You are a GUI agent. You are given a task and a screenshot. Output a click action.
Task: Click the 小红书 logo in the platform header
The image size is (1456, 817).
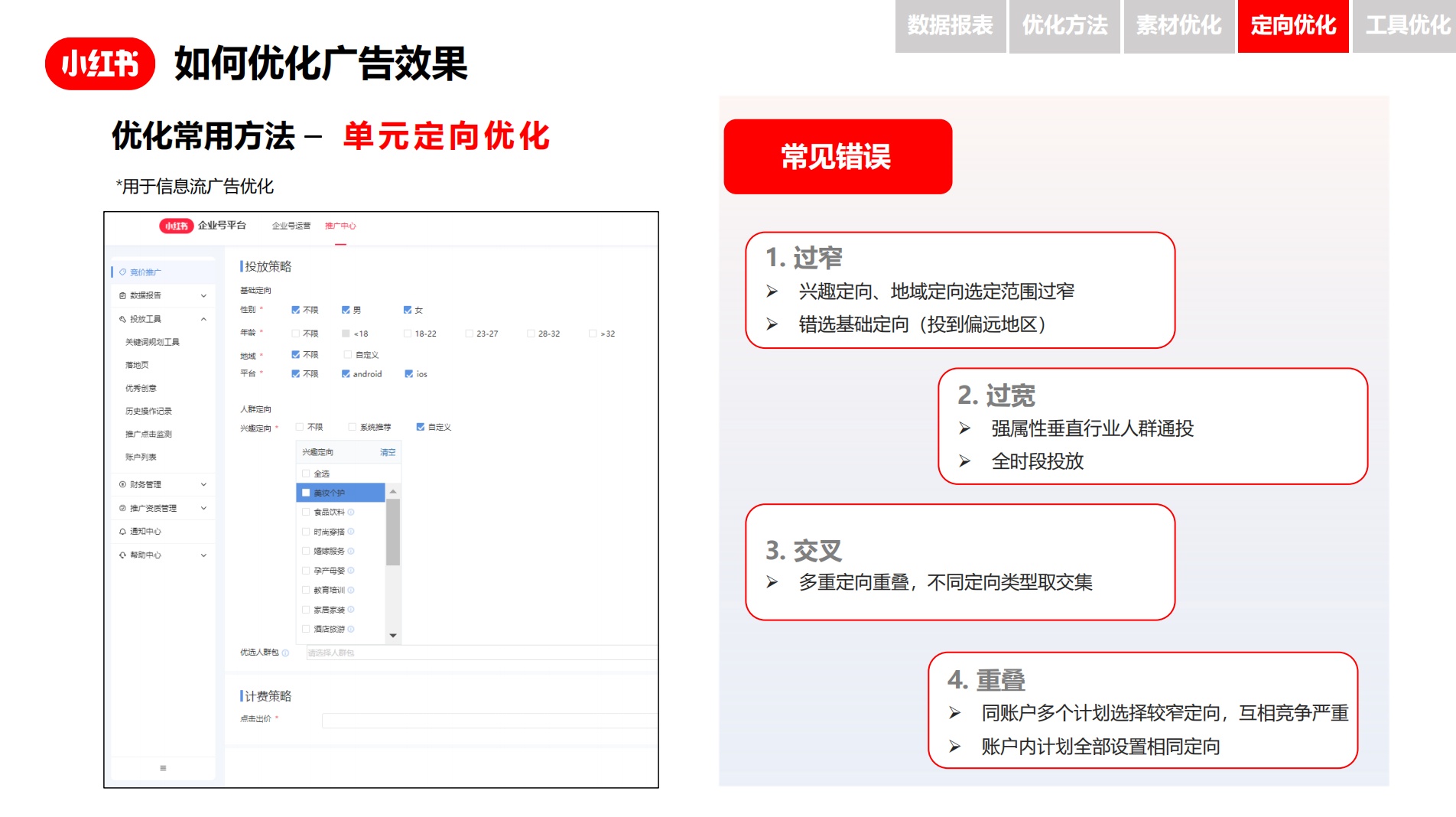pyautogui.click(x=177, y=225)
